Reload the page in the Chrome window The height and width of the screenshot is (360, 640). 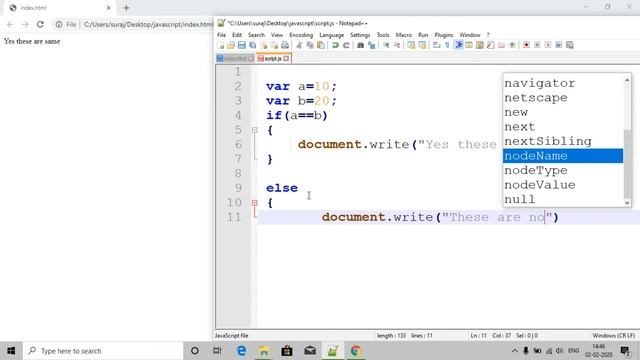[40, 24]
